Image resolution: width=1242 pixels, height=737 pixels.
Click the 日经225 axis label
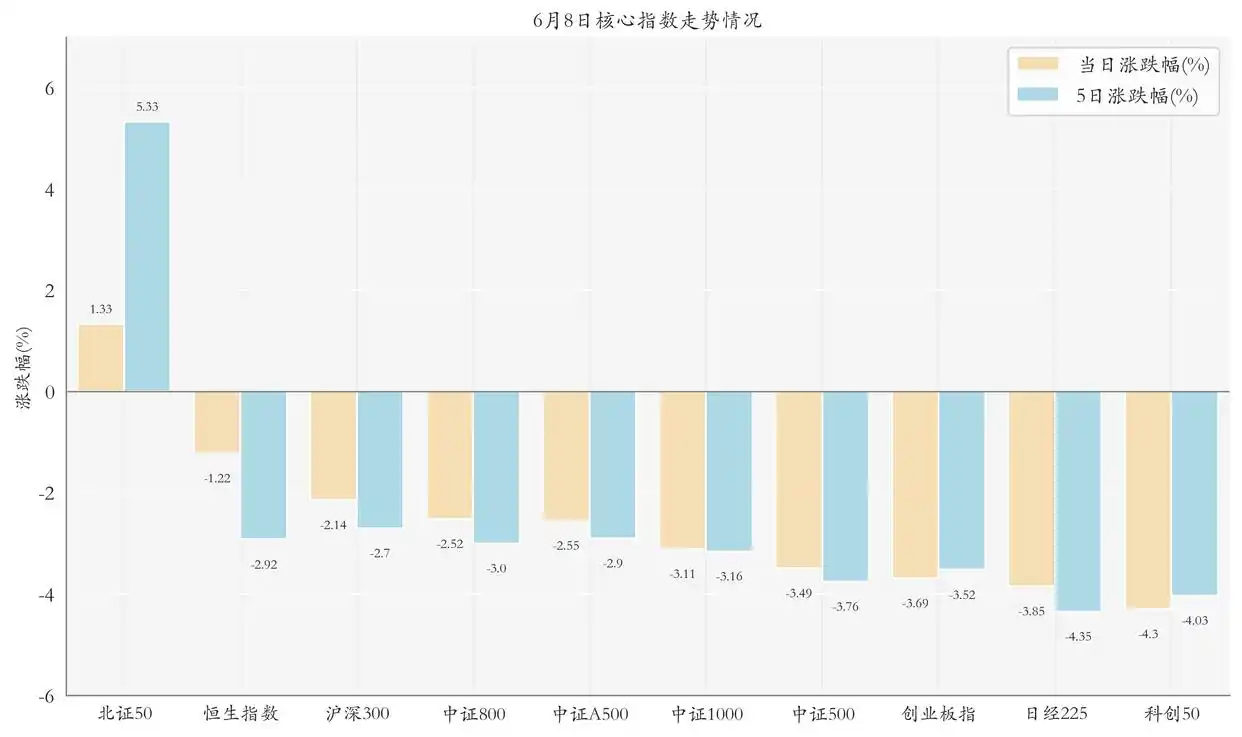pos(1055,714)
